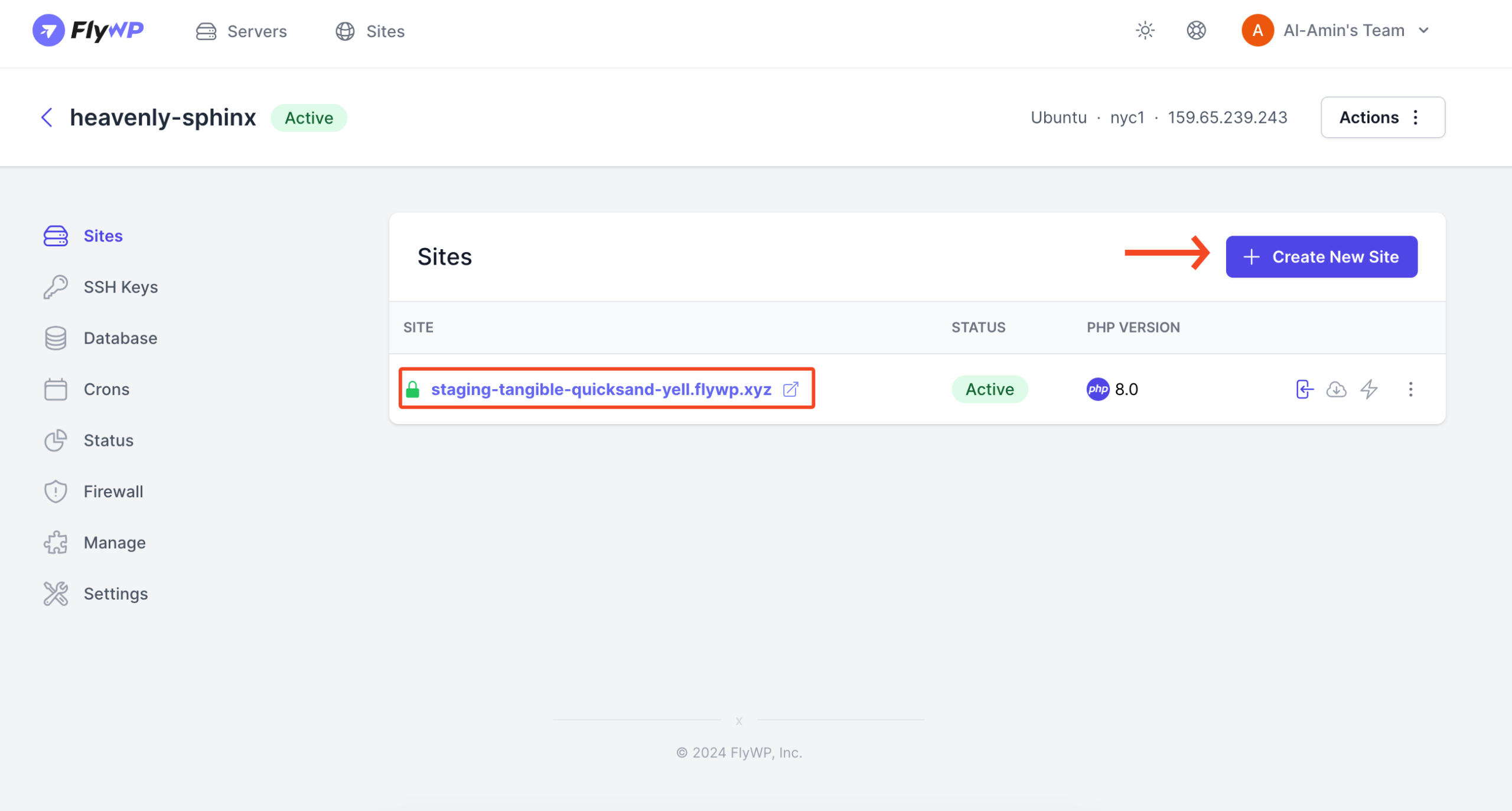Screen dimensions: 1512x811
Task: Open the site row three-dot menu
Action: [1410, 389]
